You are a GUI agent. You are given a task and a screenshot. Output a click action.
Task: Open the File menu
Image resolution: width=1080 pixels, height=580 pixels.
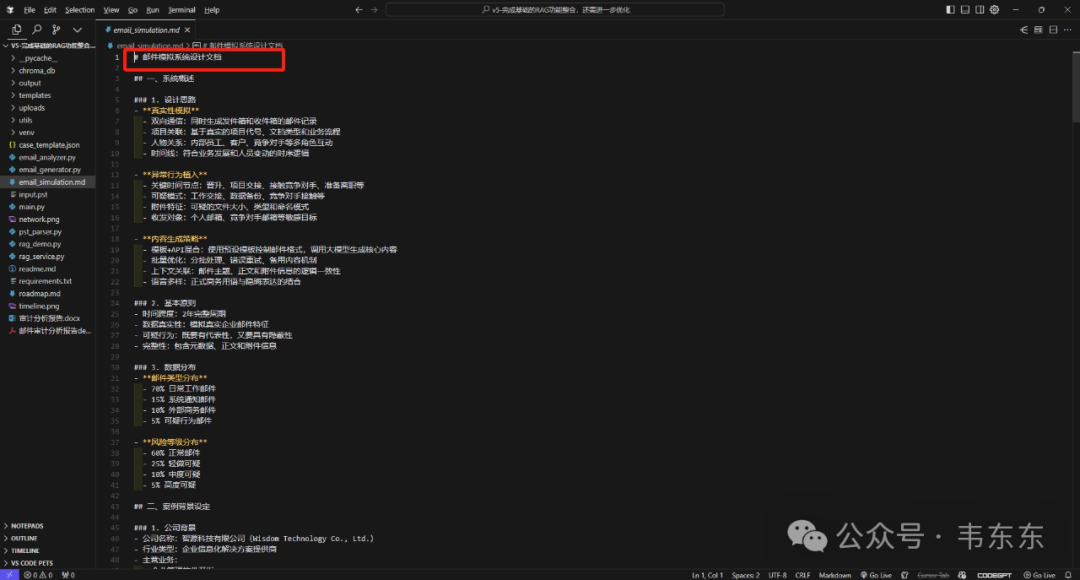[29, 10]
